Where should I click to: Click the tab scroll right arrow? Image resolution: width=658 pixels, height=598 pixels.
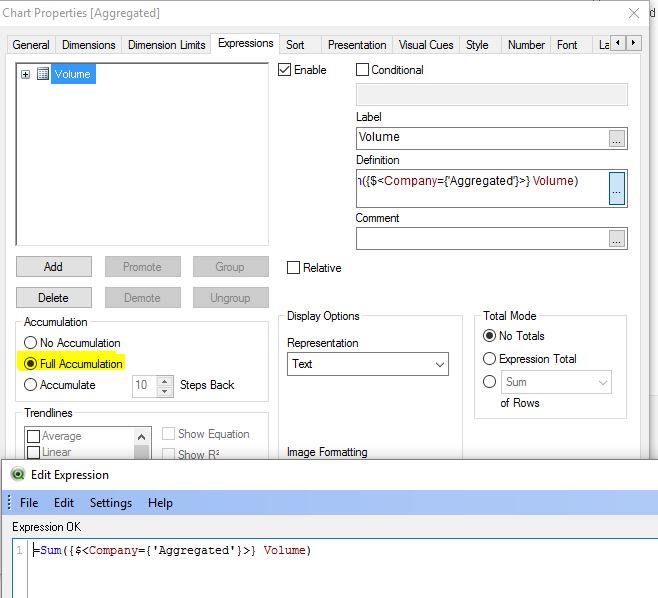tap(633, 43)
